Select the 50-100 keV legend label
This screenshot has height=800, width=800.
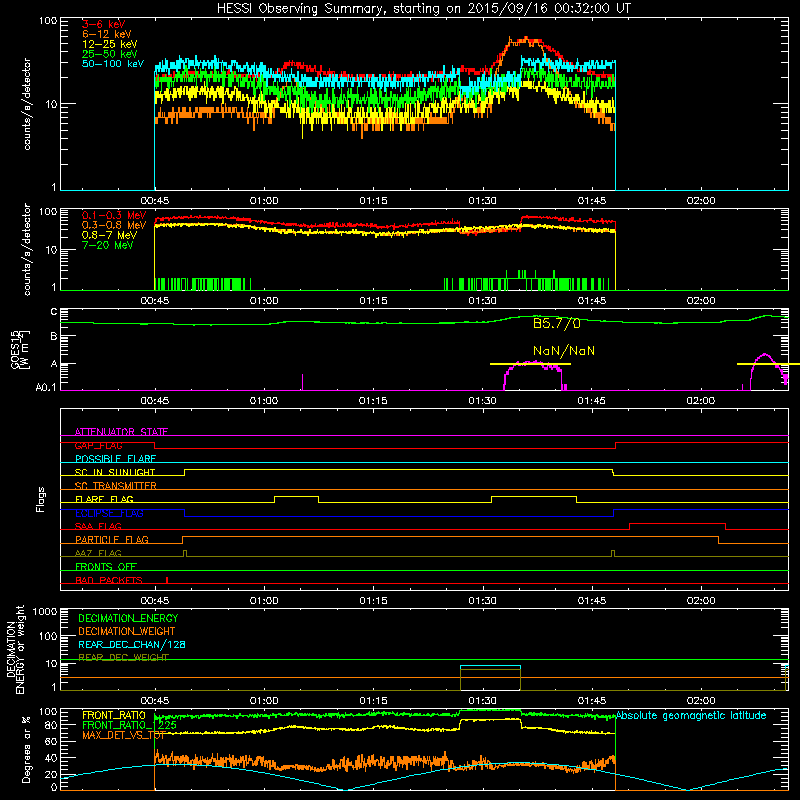(113, 64)
